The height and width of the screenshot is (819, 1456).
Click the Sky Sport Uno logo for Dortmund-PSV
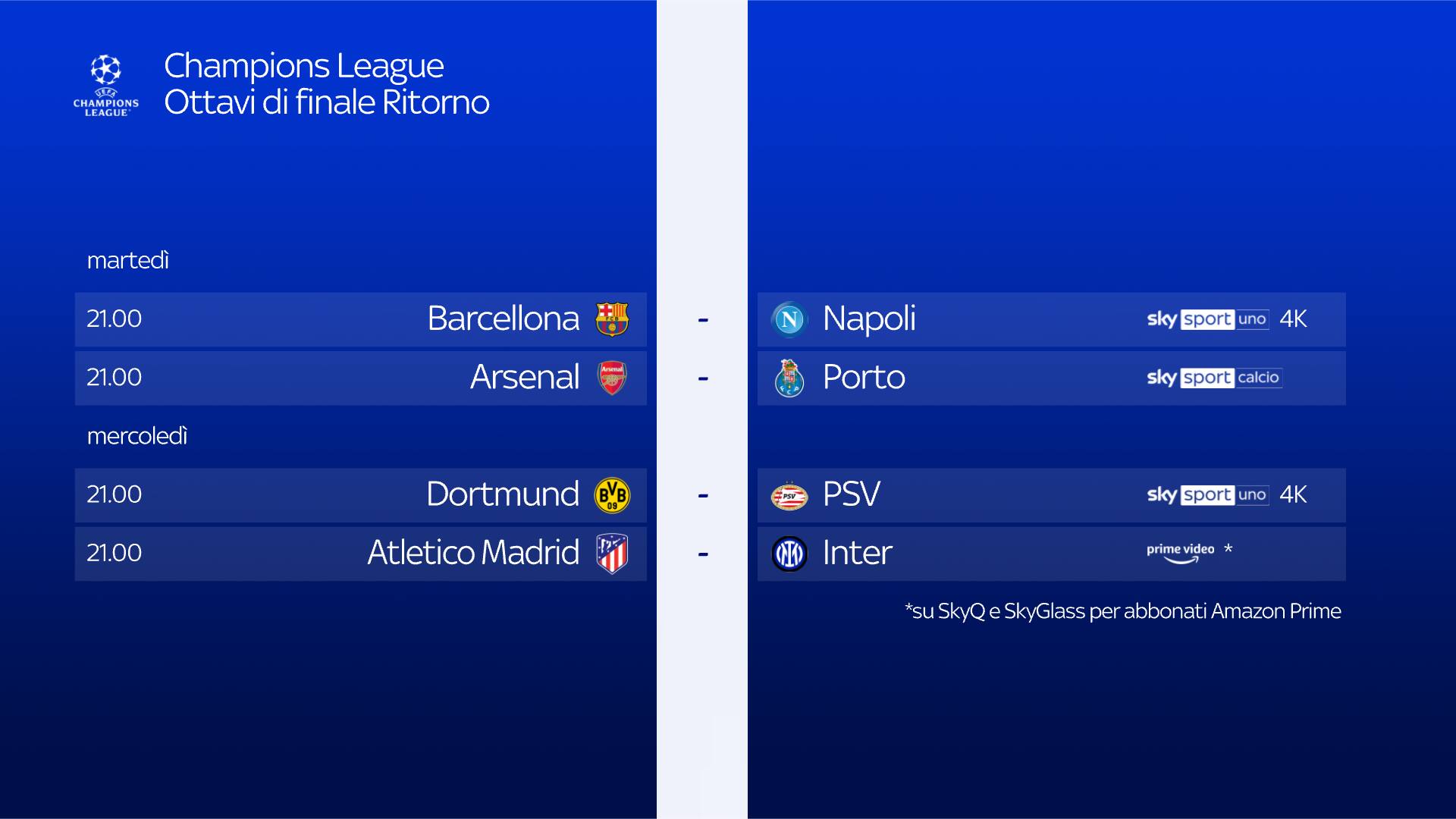tap(1207, 495)
